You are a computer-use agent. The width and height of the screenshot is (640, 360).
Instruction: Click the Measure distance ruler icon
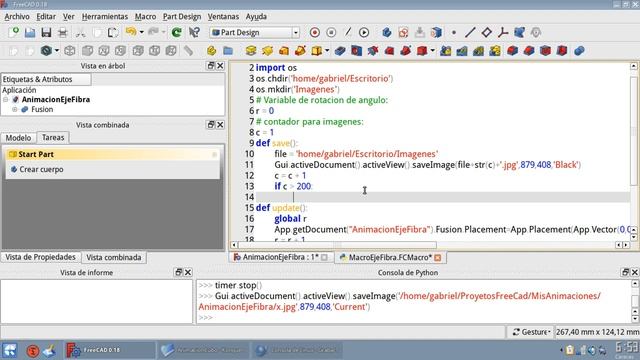click(188, 51)
